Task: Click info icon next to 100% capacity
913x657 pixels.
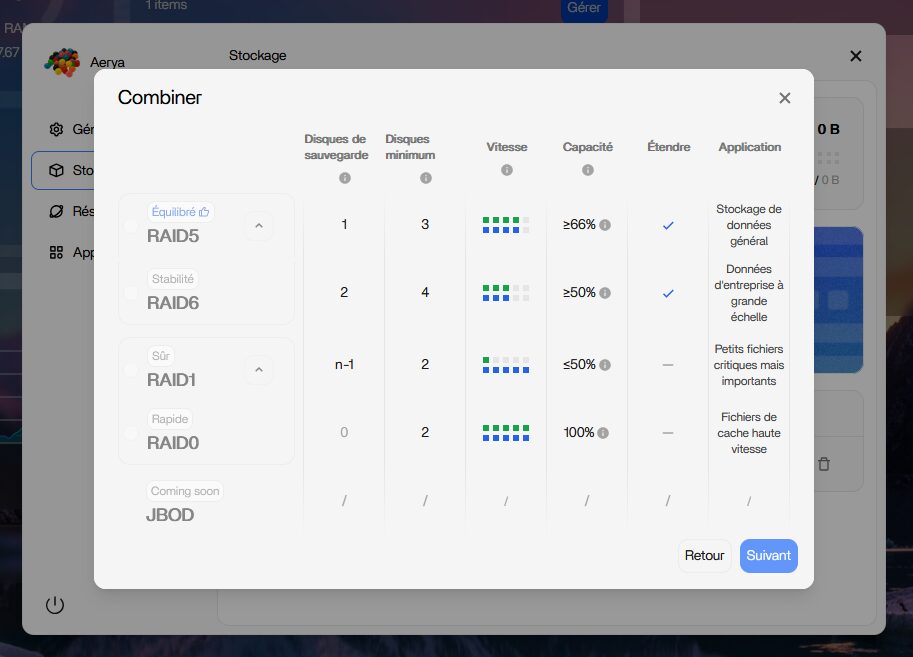Action: point(605,433)
